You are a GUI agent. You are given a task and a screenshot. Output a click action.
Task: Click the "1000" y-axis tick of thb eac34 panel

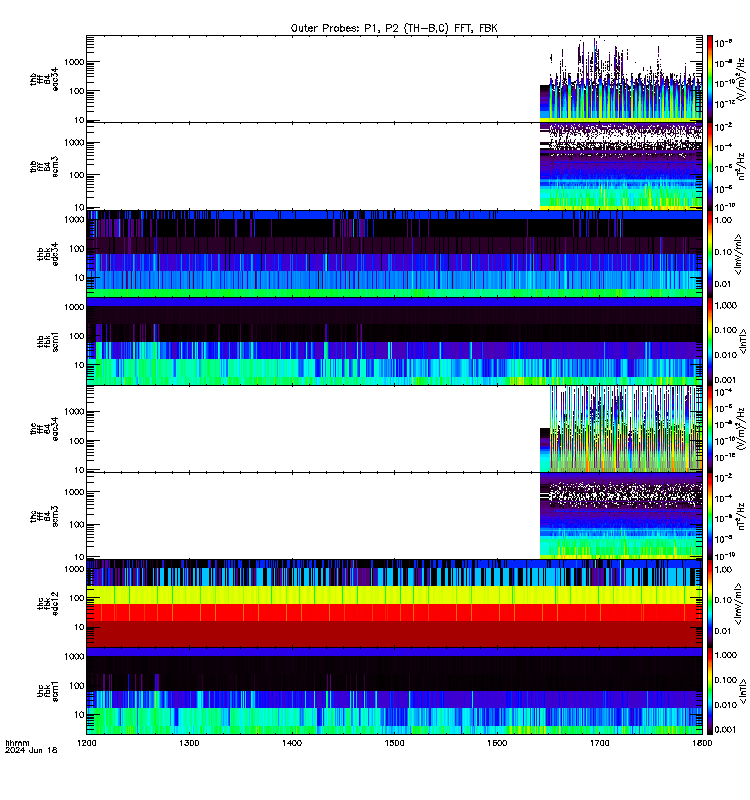74,62
